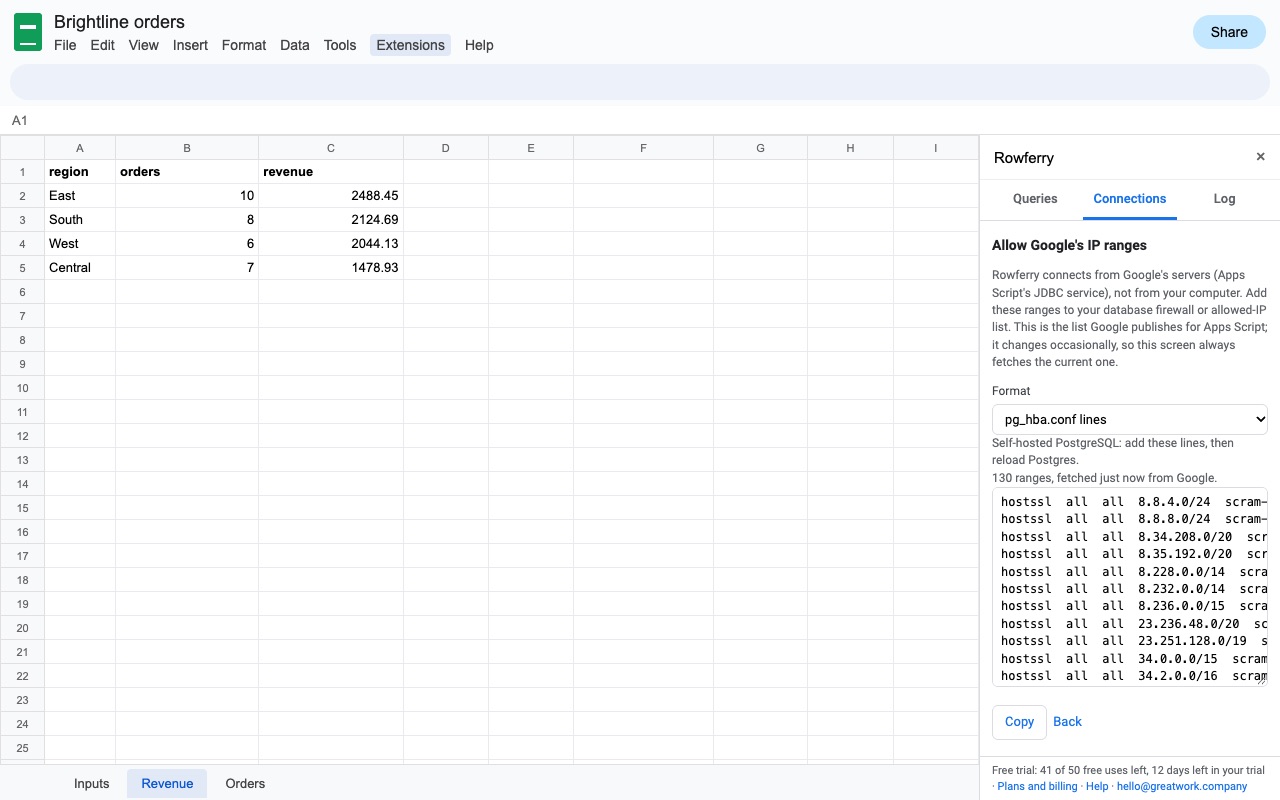The width and height of the screenshot is (1280, 800).
Task: Open the Help menu
Action: click(479, 45)
